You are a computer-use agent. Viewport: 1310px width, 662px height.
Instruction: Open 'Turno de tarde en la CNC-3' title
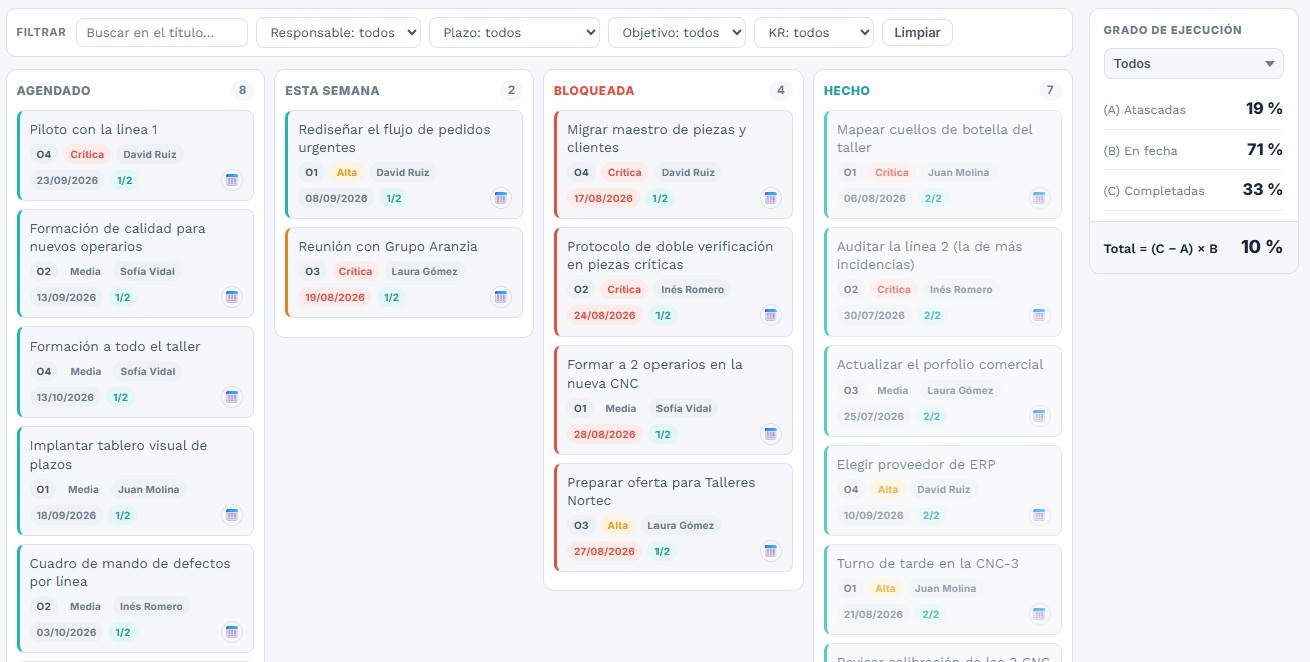[928, 563]
